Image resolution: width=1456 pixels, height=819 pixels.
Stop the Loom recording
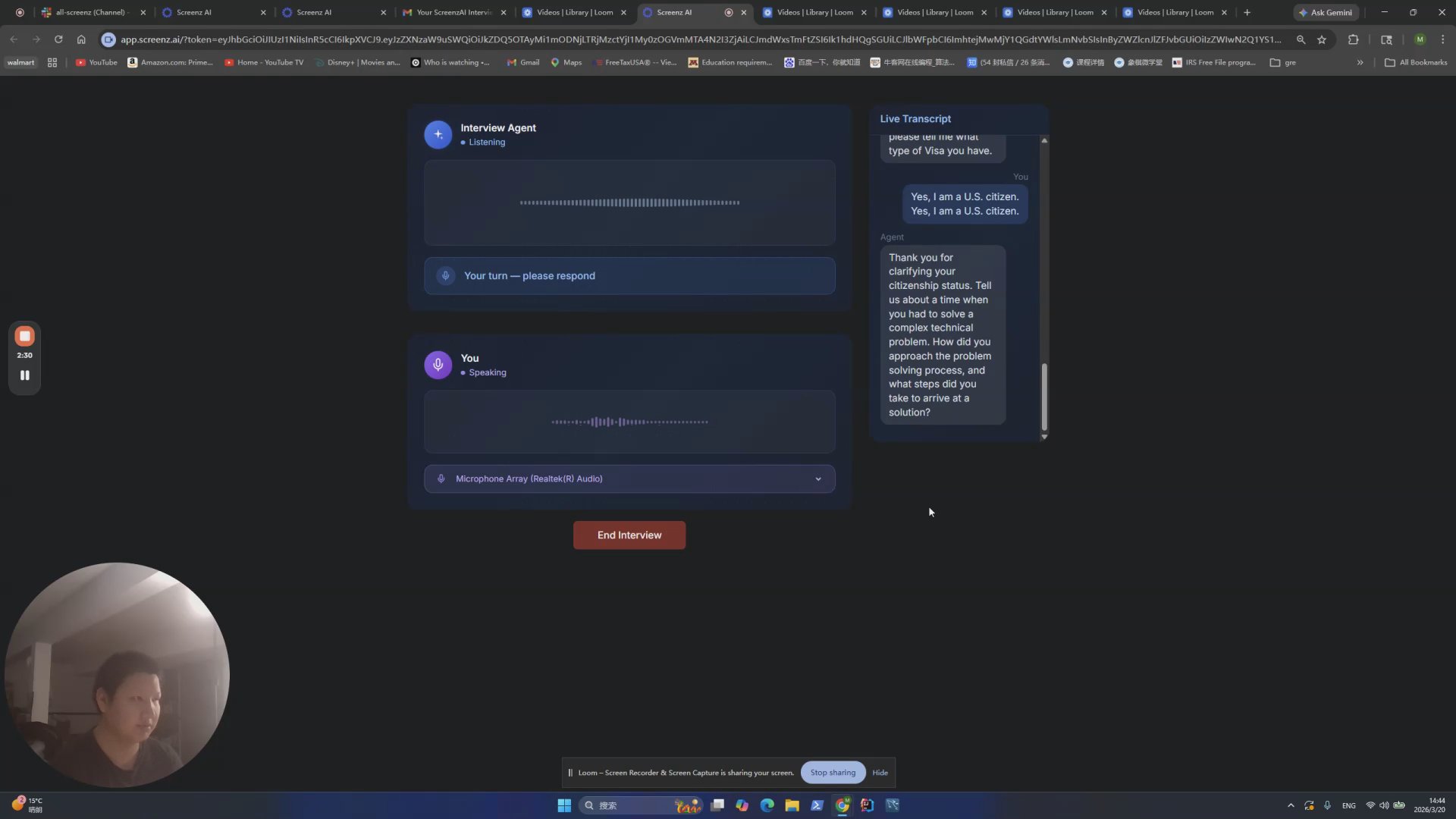pyautogui.click(x=24, y=336)
